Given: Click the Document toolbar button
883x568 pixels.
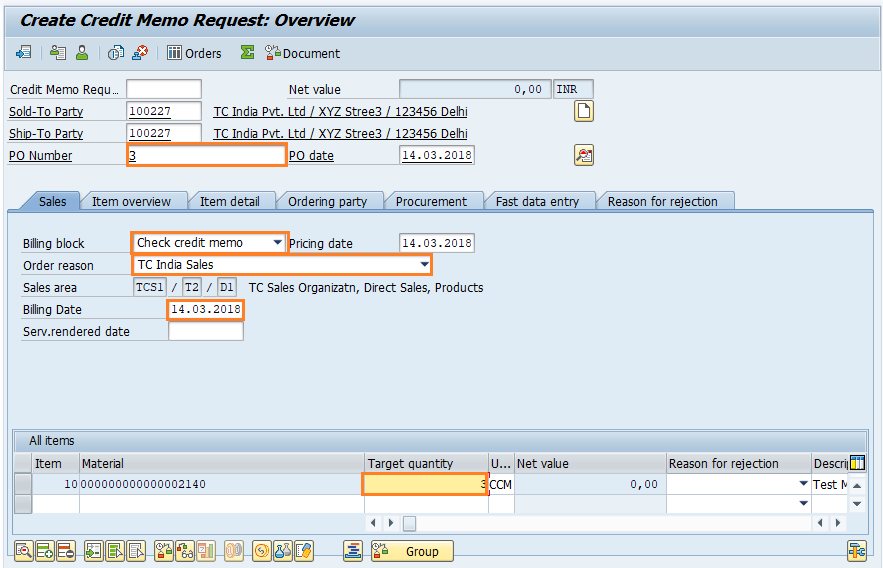Looking at the screenshot, I should [303, 53].
